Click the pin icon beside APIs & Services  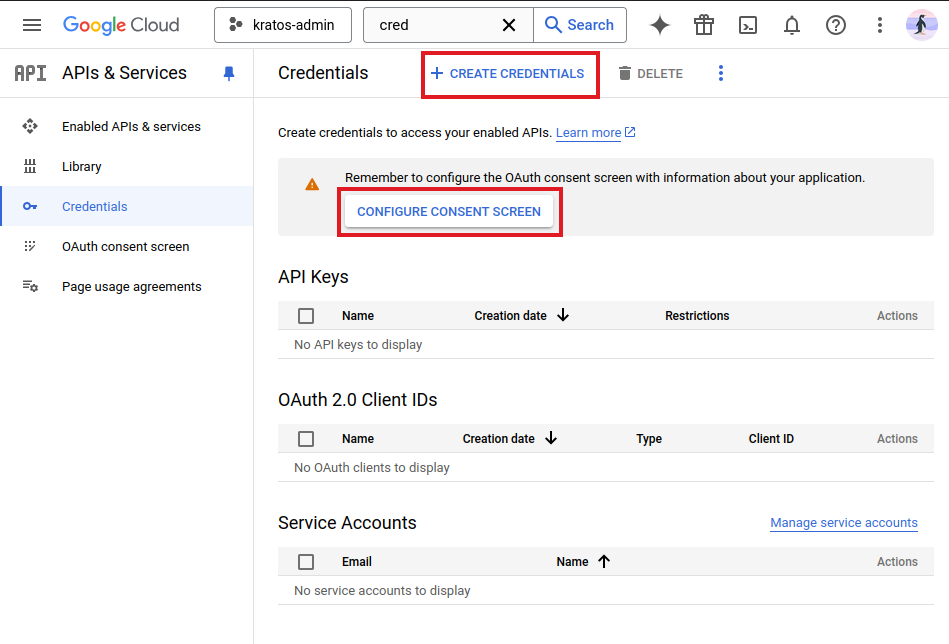pos(229,73)
